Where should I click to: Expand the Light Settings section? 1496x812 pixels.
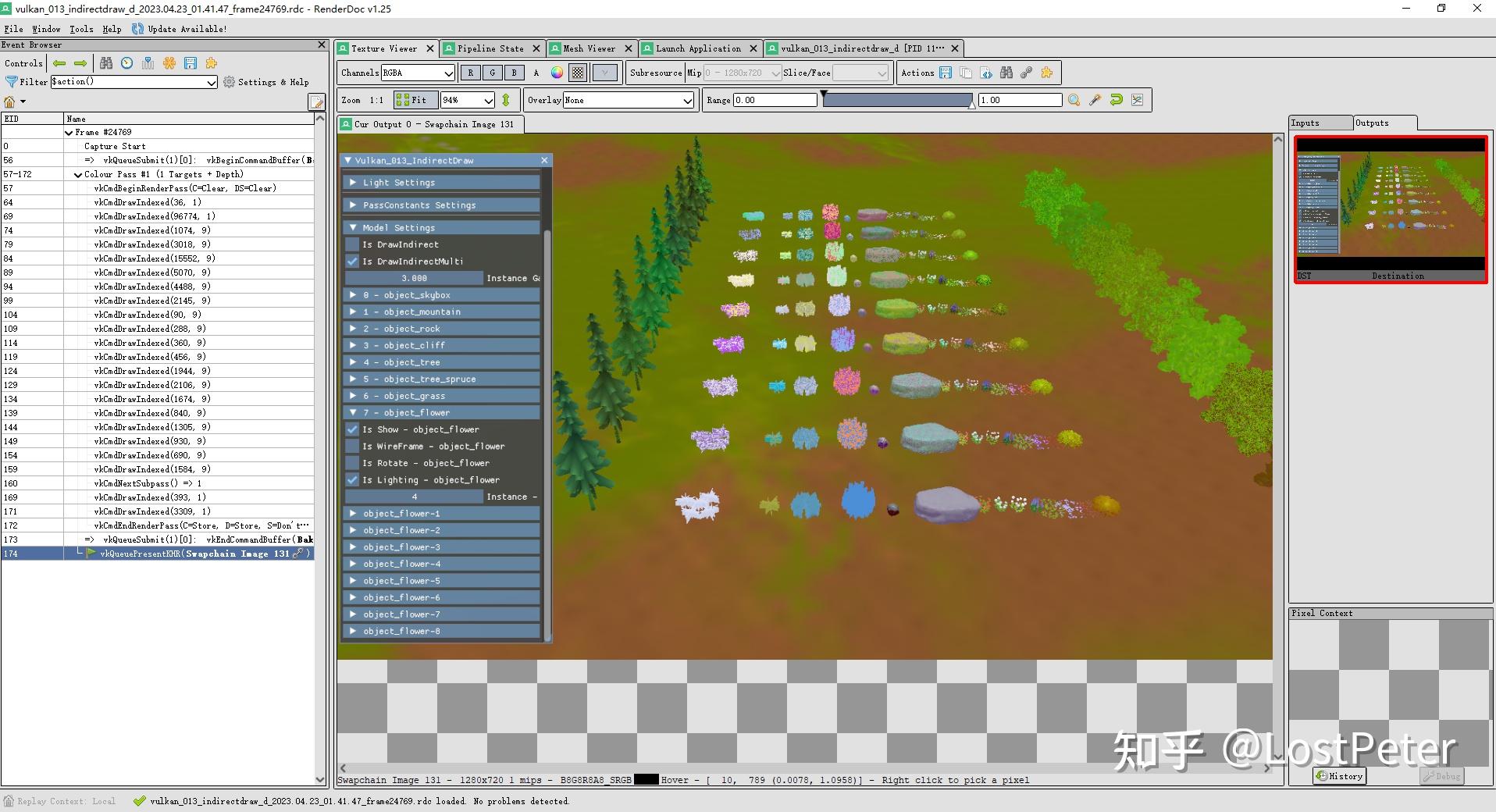click(x=354, y=182)
